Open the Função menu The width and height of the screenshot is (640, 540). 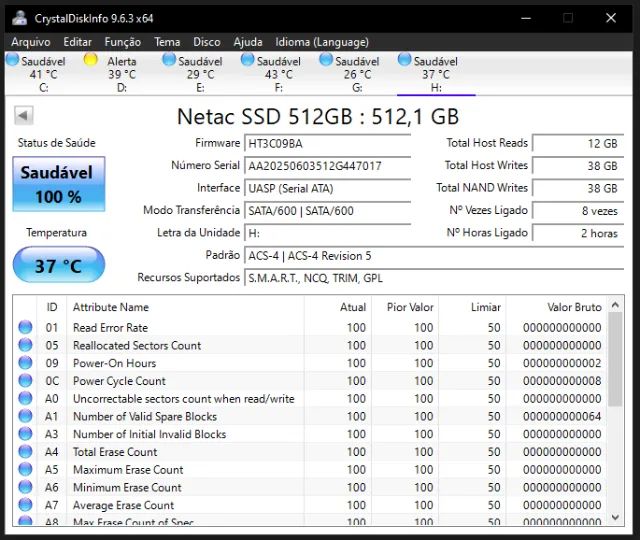point(123,42)
